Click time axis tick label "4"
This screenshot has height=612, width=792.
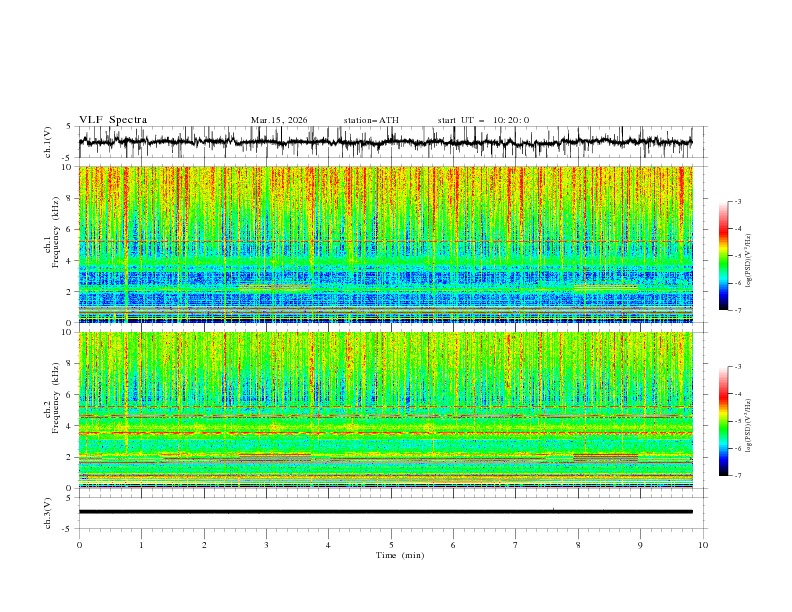pos(328,545)
